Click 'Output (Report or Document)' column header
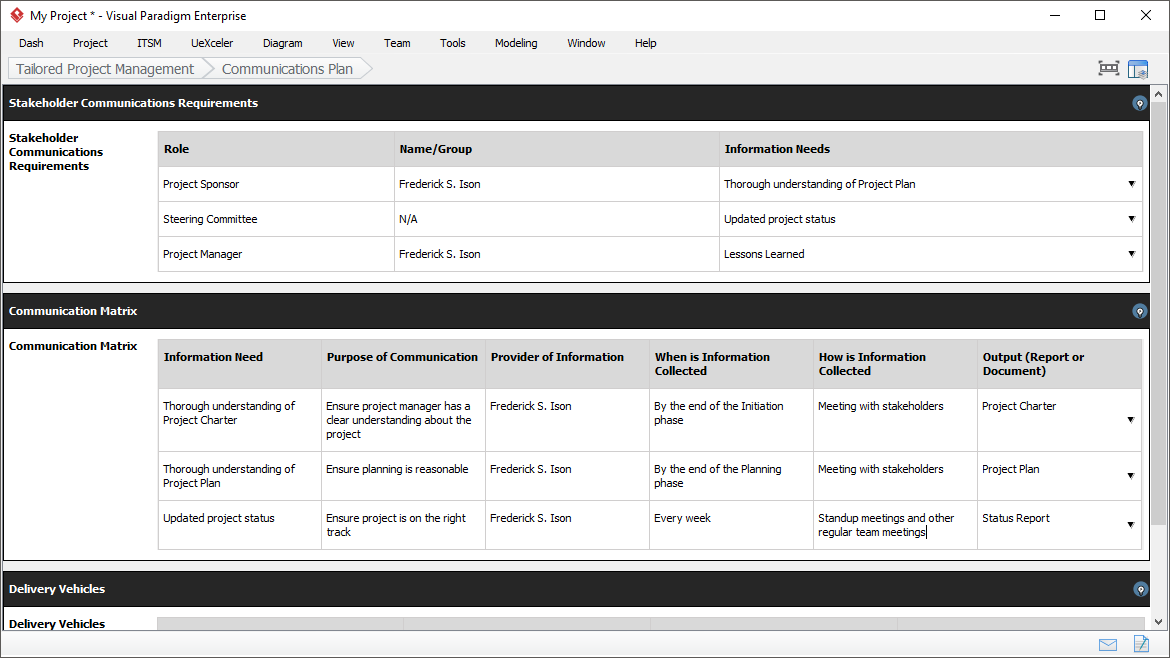The height and width of the screenshot is (658, 1170). (x=1060, y=364)
